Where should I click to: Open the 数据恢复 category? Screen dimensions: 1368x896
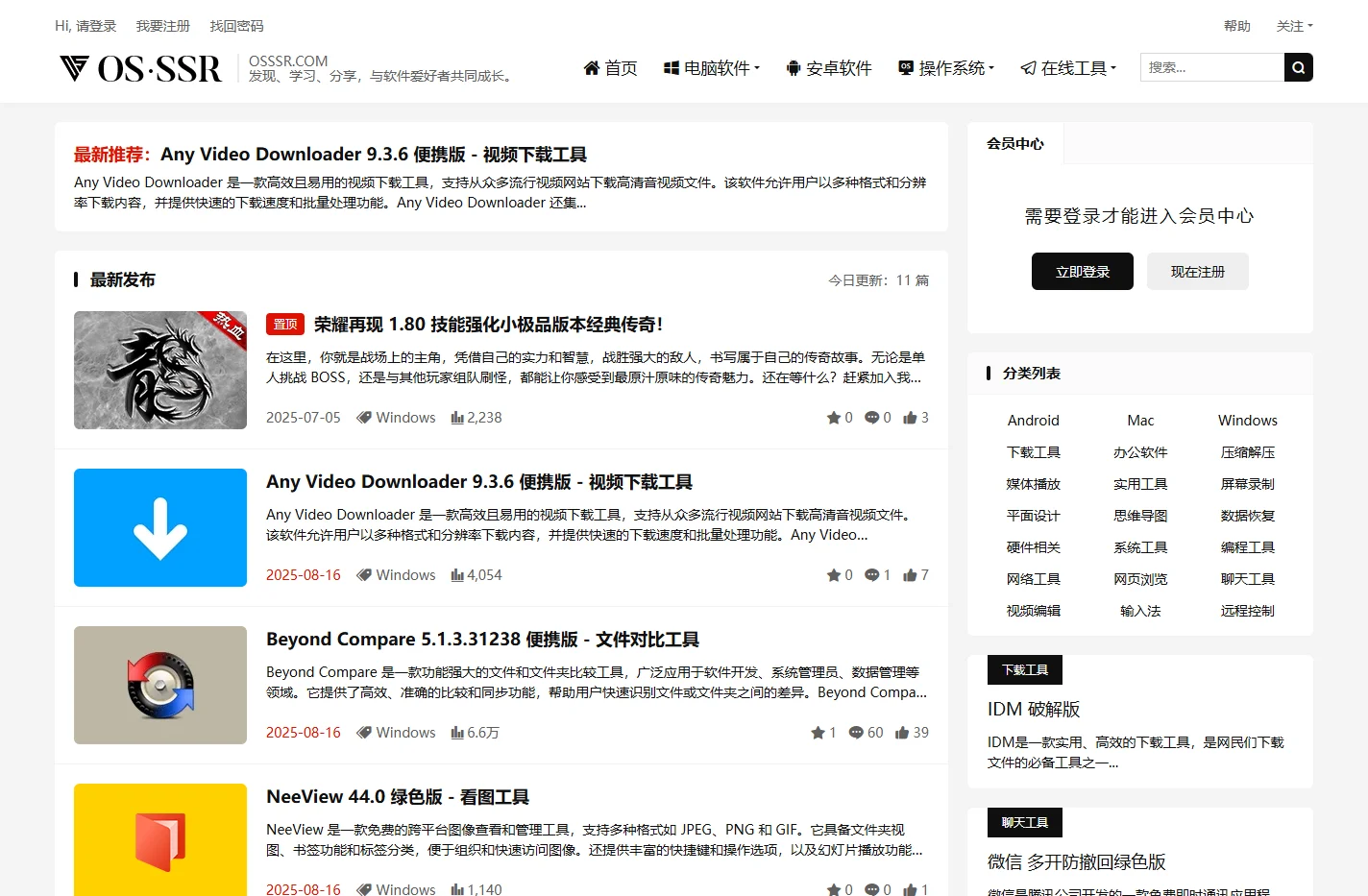click(x=1248, y=516)
